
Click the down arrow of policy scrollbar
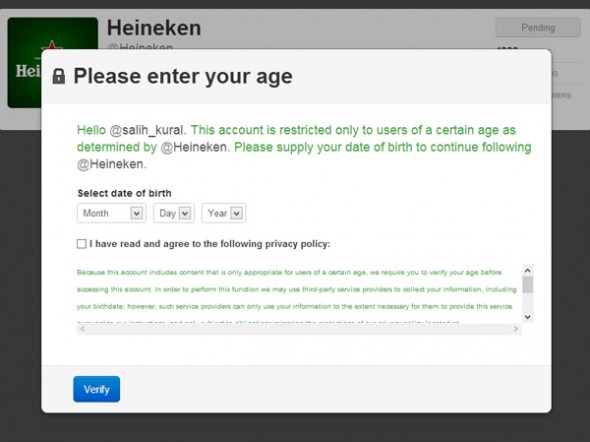coord(528,317)
